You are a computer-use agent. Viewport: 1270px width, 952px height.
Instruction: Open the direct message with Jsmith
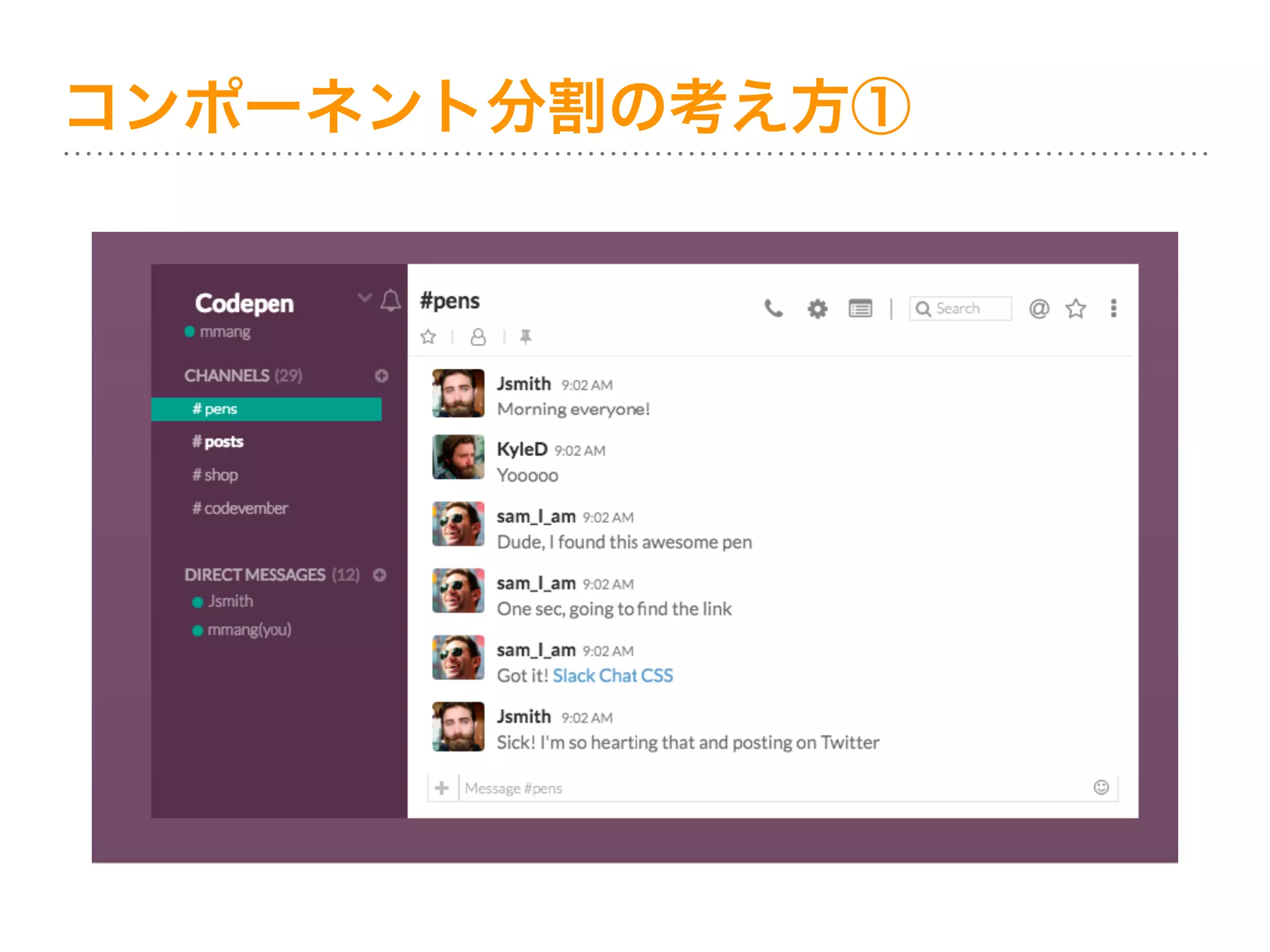229,601
